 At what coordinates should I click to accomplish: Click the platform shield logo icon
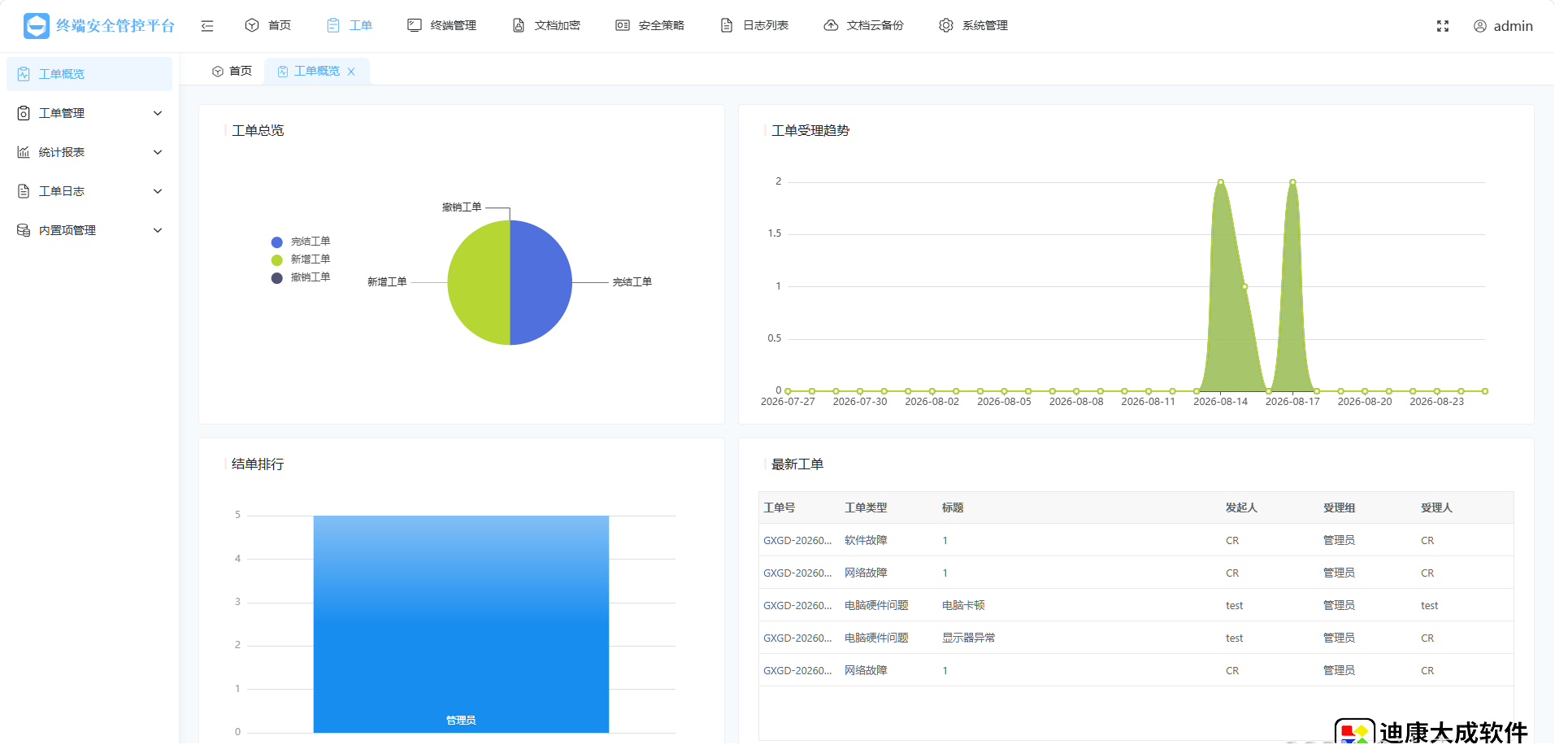tap(37, 26)
